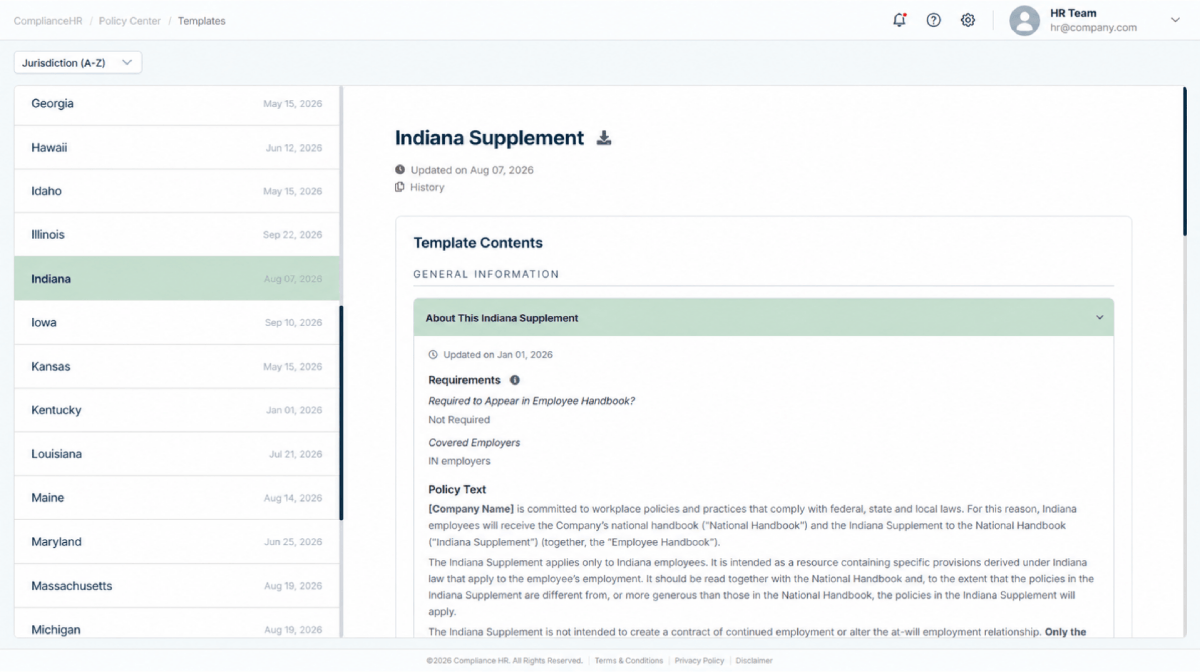Image resolution: width=1200 pixels, height=672 pixels.
Task: Select Hawaii in the jurisdiction list
Action: (177, 148)
